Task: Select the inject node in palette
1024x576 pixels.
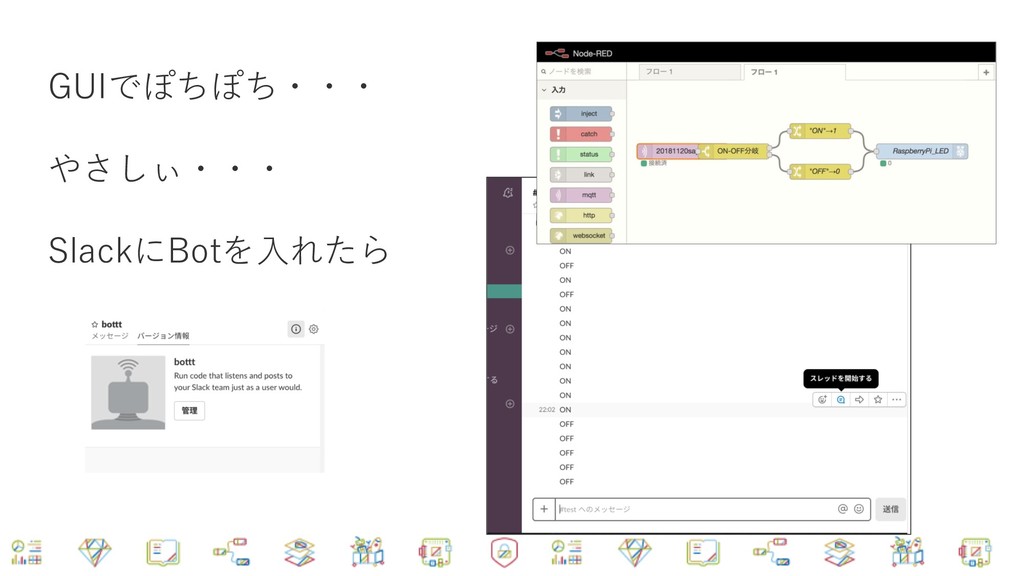Action: (582, 114)
